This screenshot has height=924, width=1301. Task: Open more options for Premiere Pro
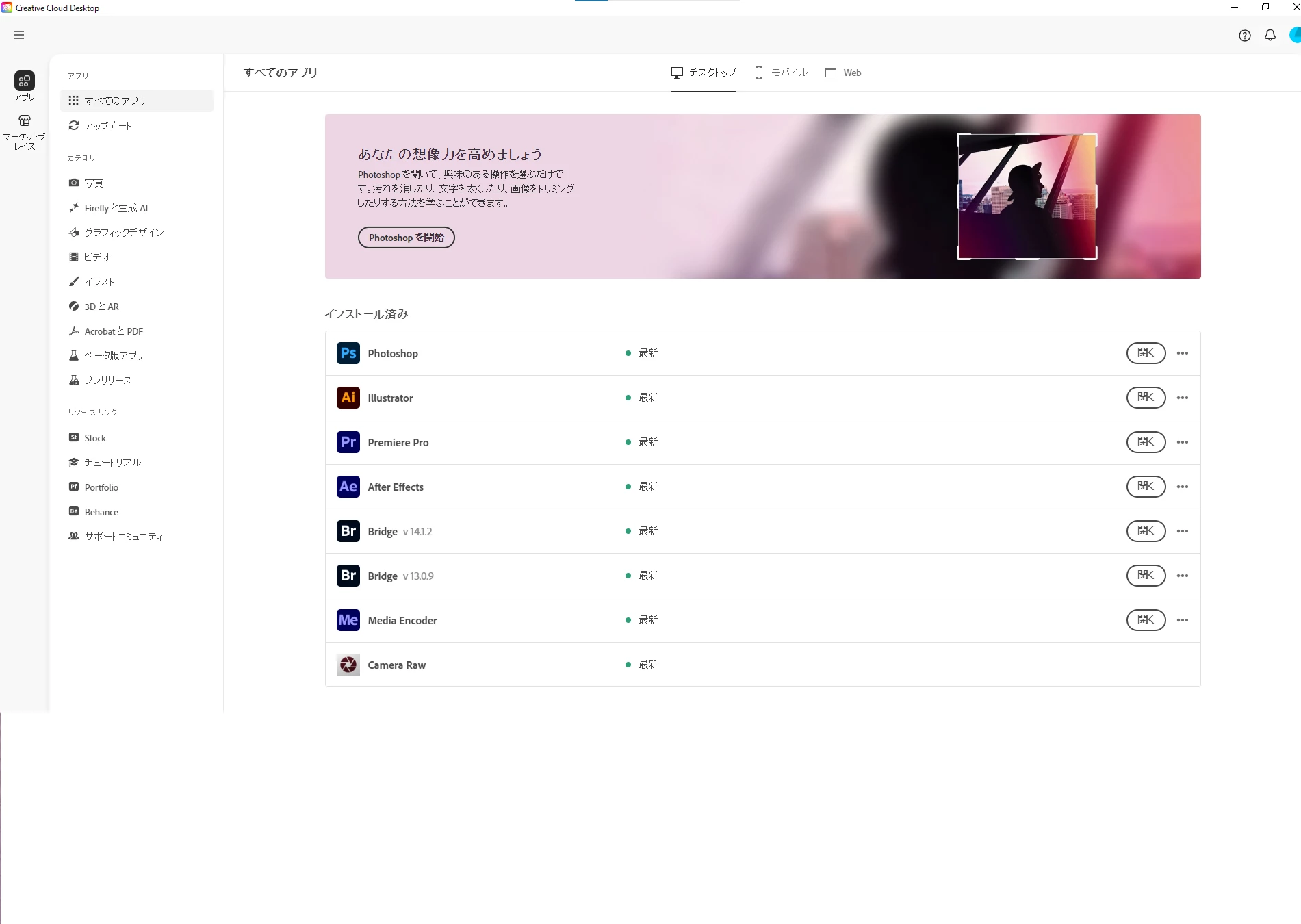(1183, 442)
